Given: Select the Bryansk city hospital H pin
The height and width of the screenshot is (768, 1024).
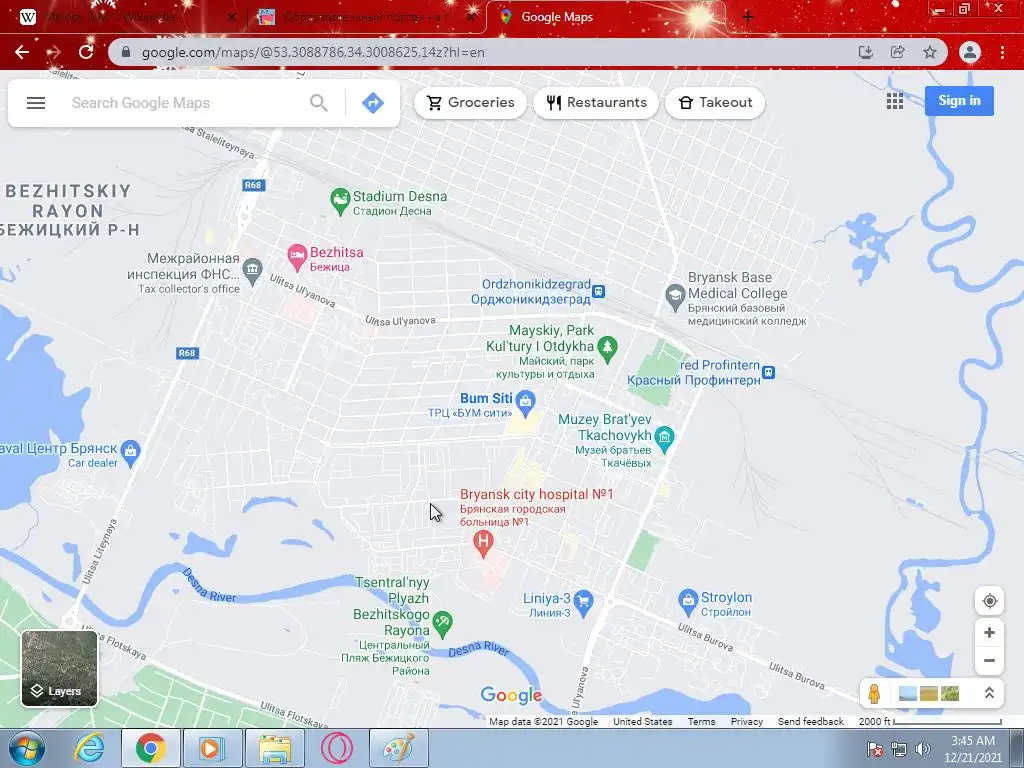Looking at the screenshot, I should coord(483,543).
